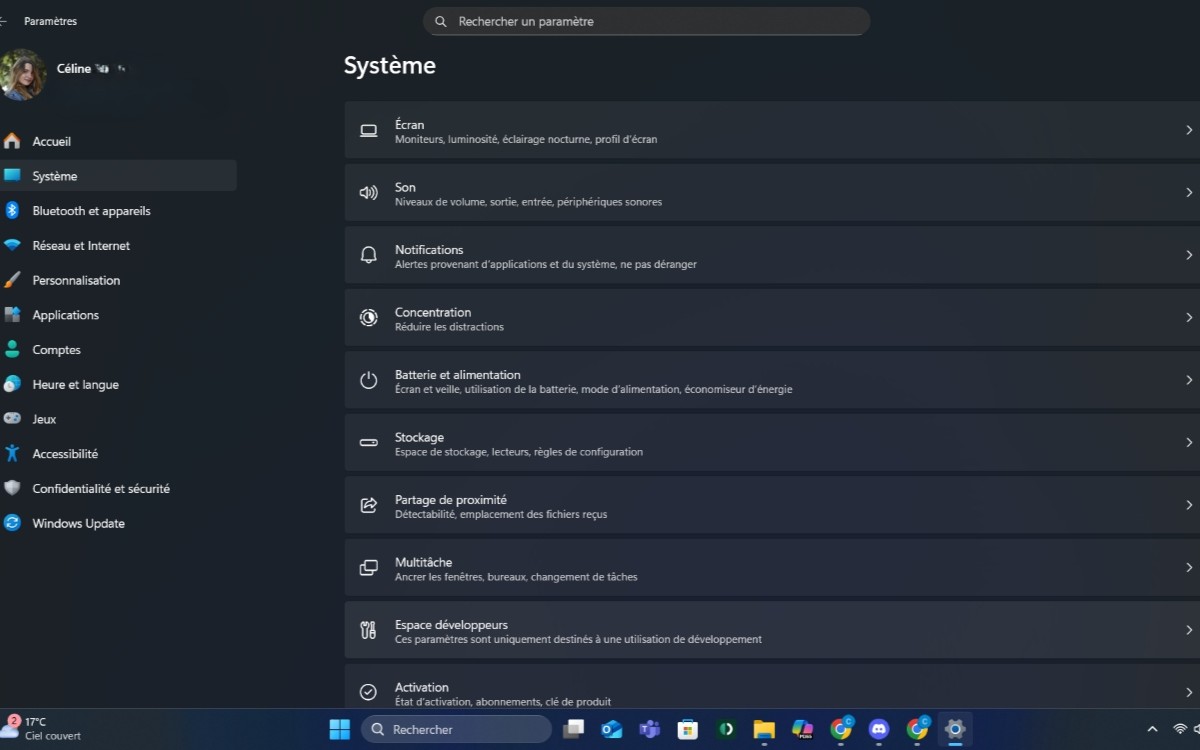Click the Stockage drive icon
This screenshot has height=750, width=1200.
[367, 443]
